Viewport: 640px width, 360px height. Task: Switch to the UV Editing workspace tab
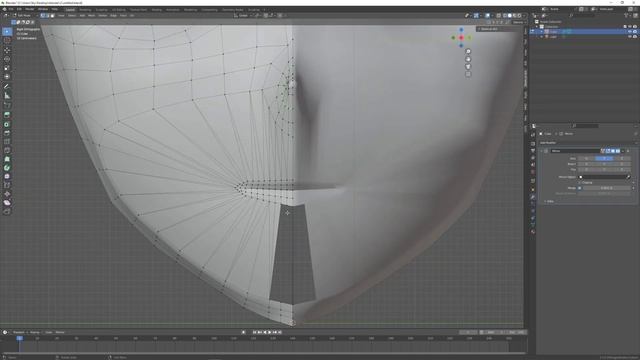(119, 9)
